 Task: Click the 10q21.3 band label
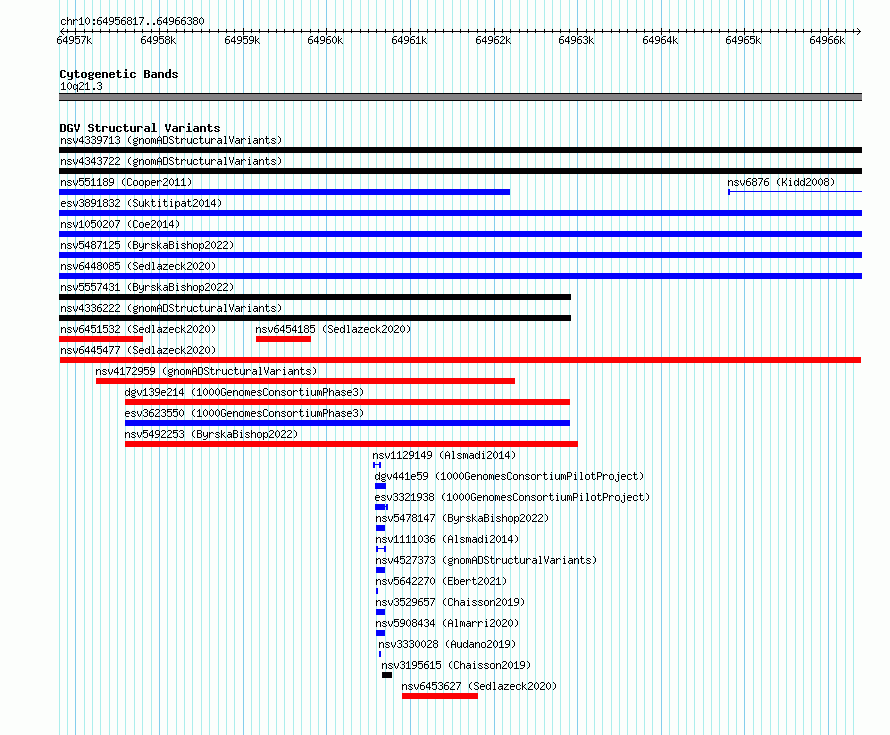pos(81,86)
